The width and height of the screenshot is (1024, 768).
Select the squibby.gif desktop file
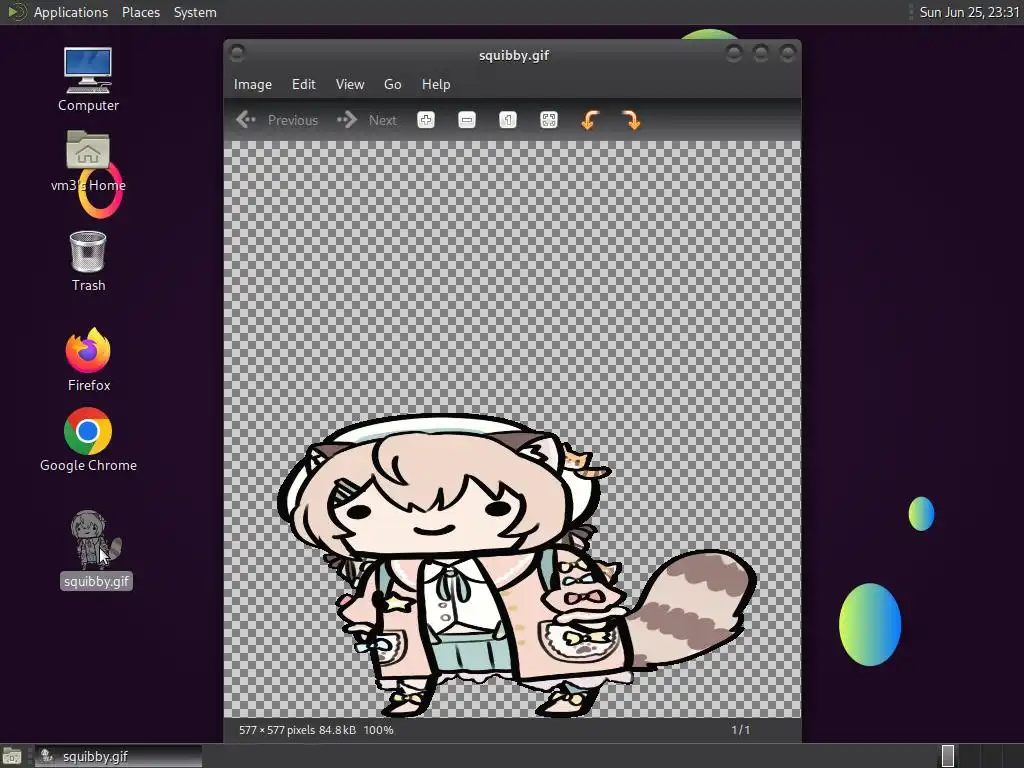tap(96, 550)
